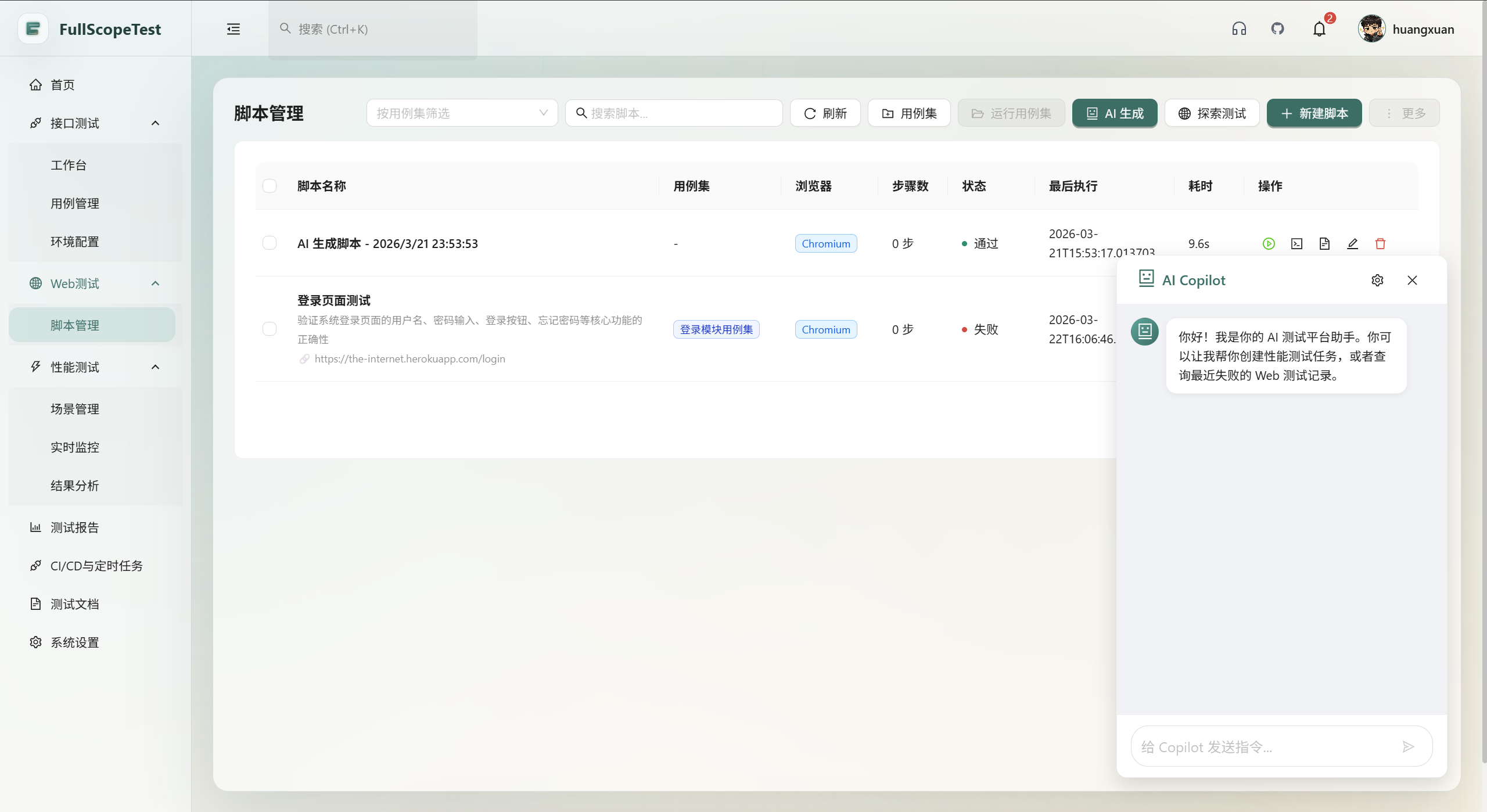Open console icon for AI 生成脚本 row

(x=1296, y=244)
